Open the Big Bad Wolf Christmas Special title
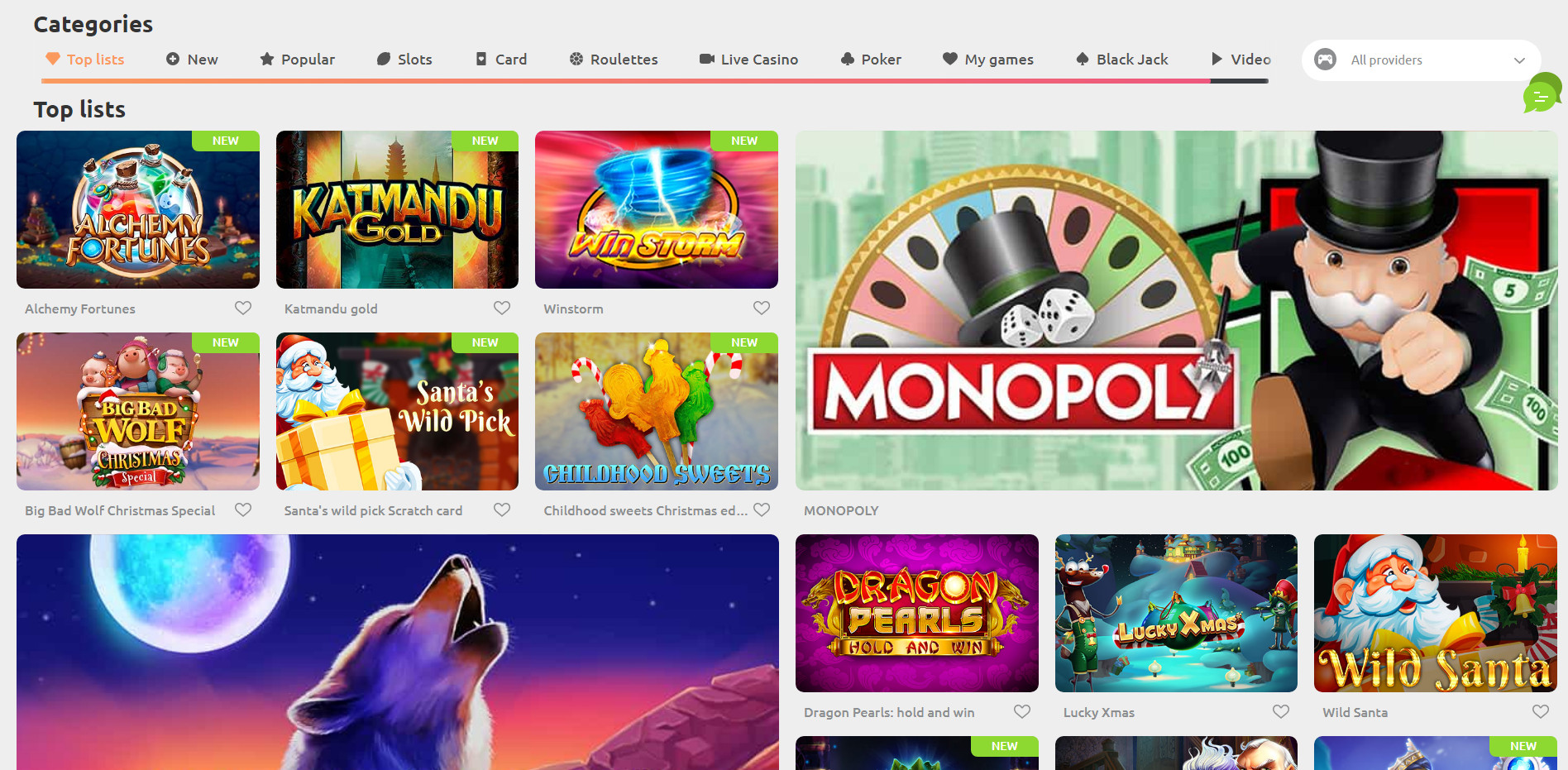 (x=120, y=510)
